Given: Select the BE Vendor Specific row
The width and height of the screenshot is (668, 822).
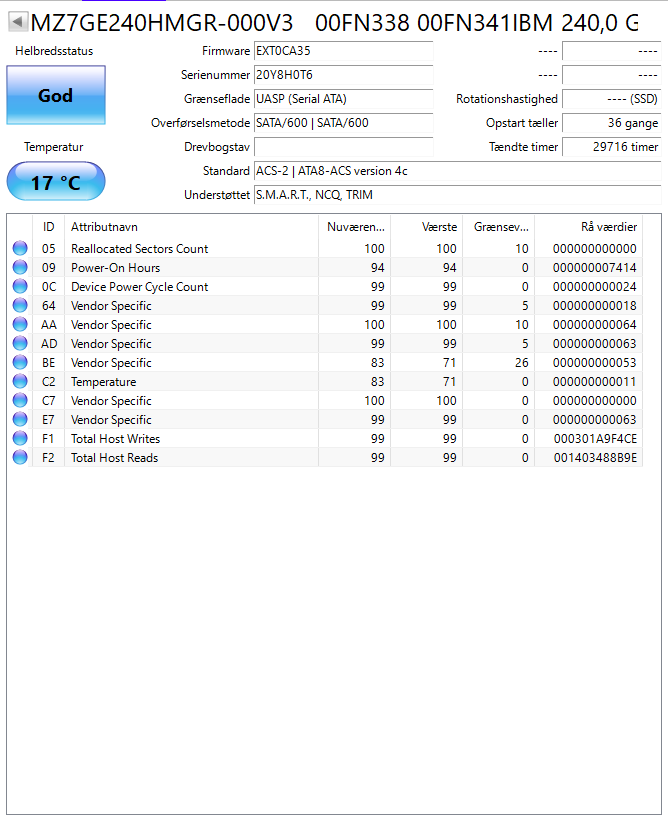Looking at the screenshot, I should click(x=300, y=363).
